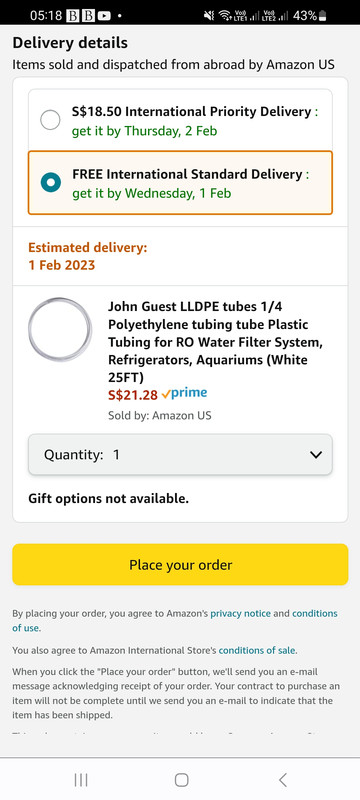Tap the Android recent apps icon
The height and width of the screenshot is (800, 360).
click(x=81, y=780)
